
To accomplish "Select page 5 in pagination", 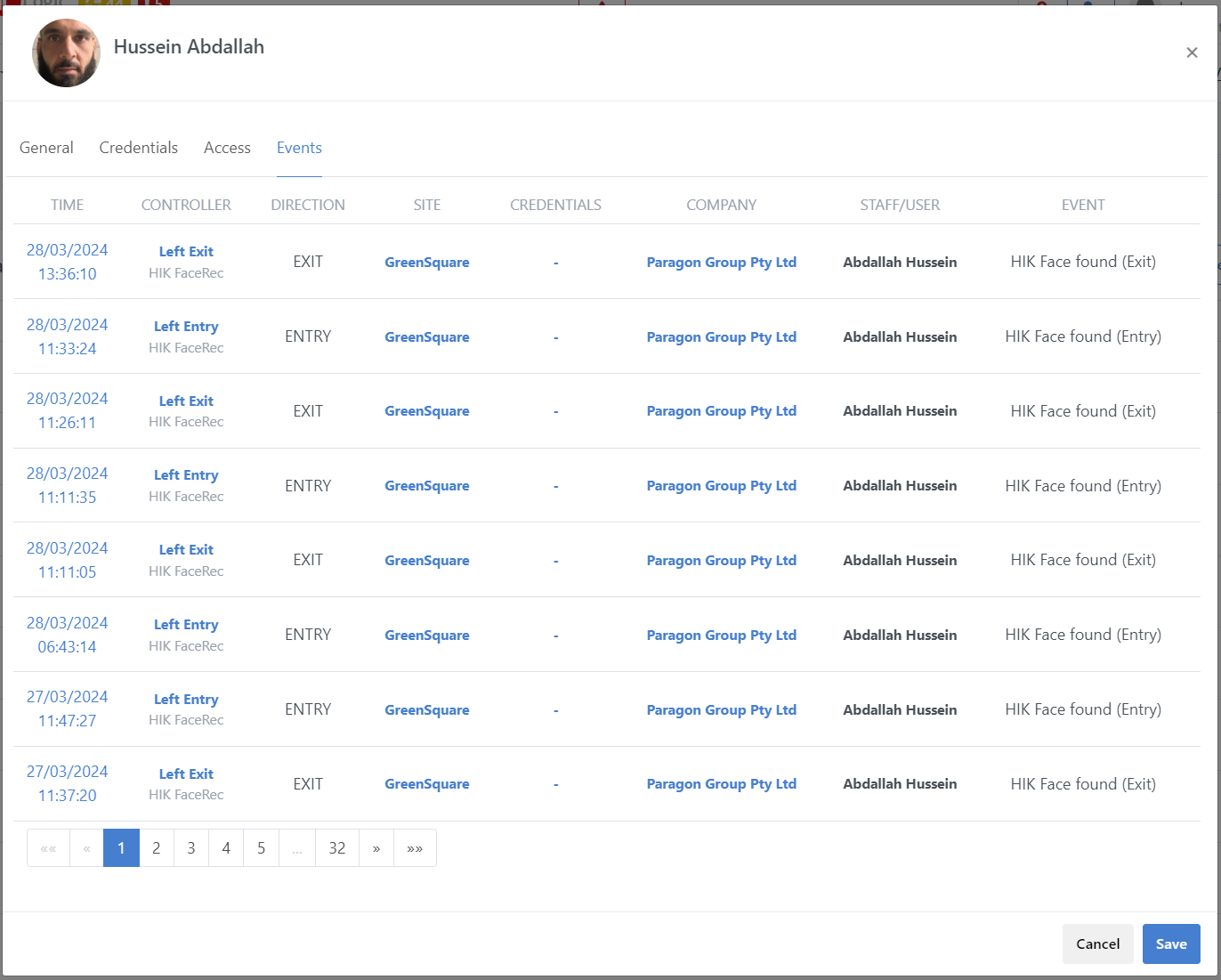I will pos(261,848).
